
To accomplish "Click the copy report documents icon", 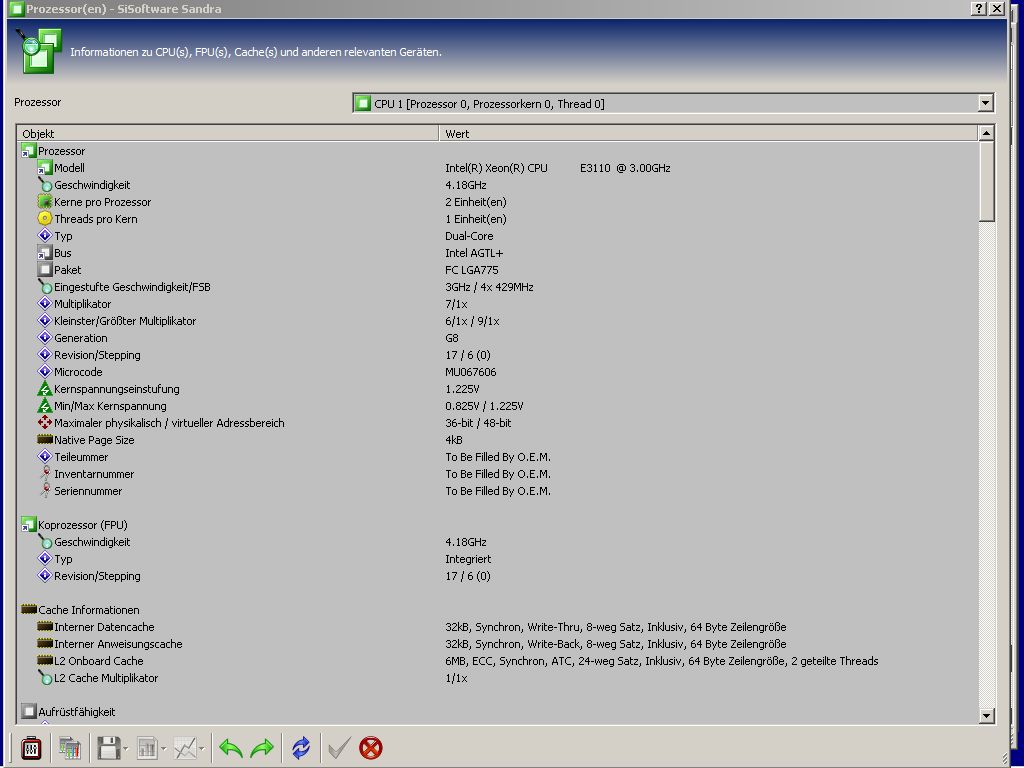I will click(69, 748).
